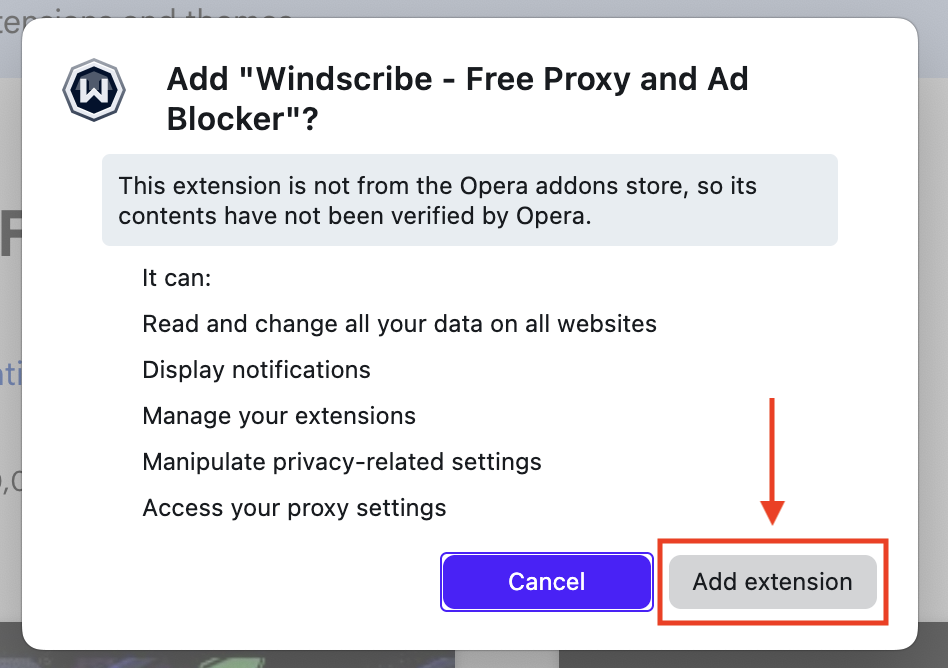
Task: Click 'Read and change all your data' permission
Action: tap(399, 323)
